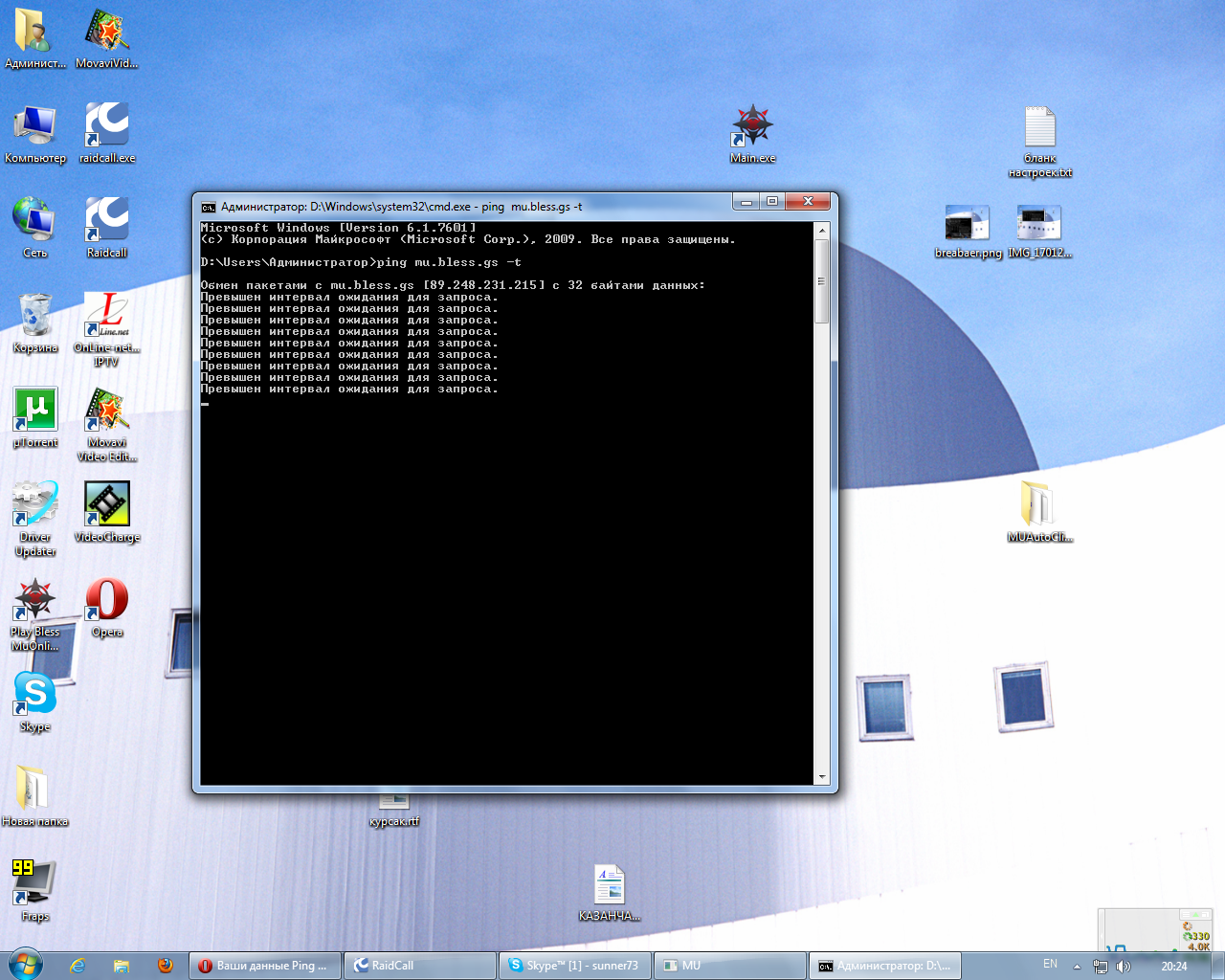Click the µTorrent desktop icon
The image size is (1225, 980).
35,412
